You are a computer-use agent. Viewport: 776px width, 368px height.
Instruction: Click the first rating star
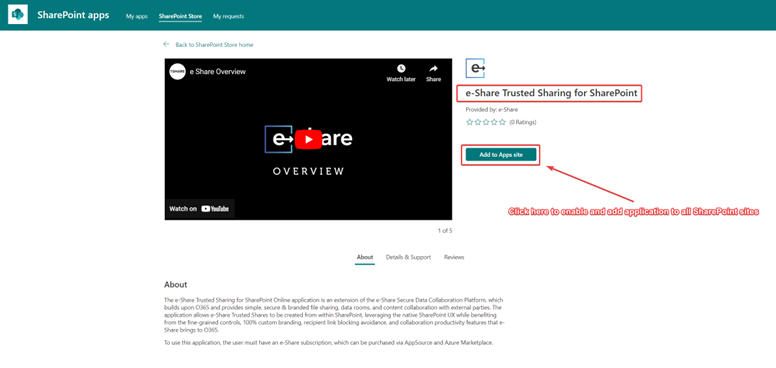469,122
